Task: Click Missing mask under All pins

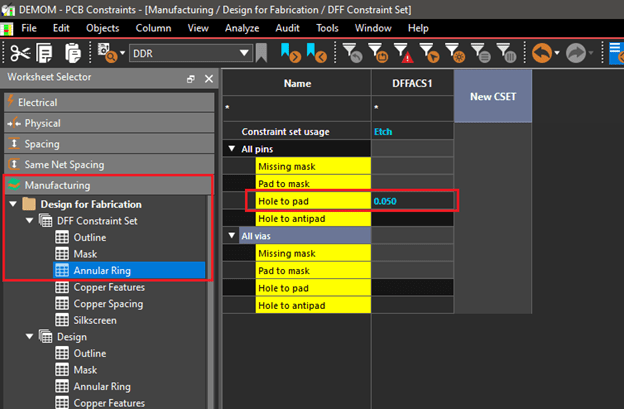Action: [313, 166]
